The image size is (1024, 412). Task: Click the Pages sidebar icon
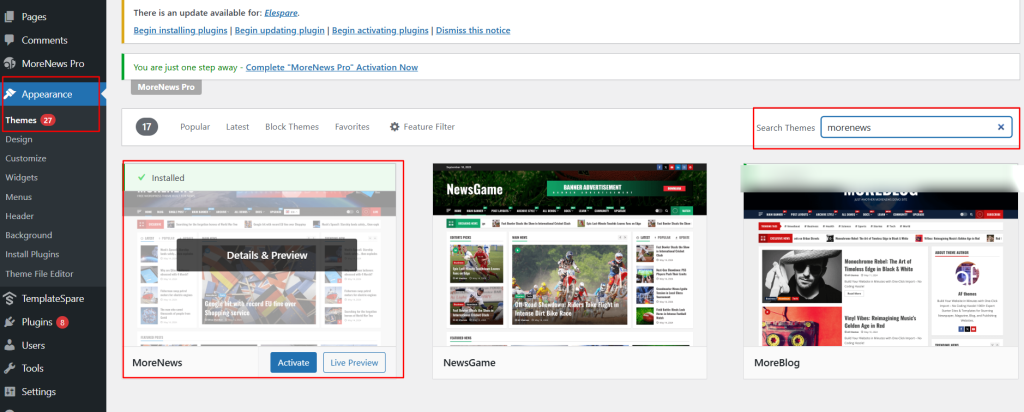[x=10, y=17]
